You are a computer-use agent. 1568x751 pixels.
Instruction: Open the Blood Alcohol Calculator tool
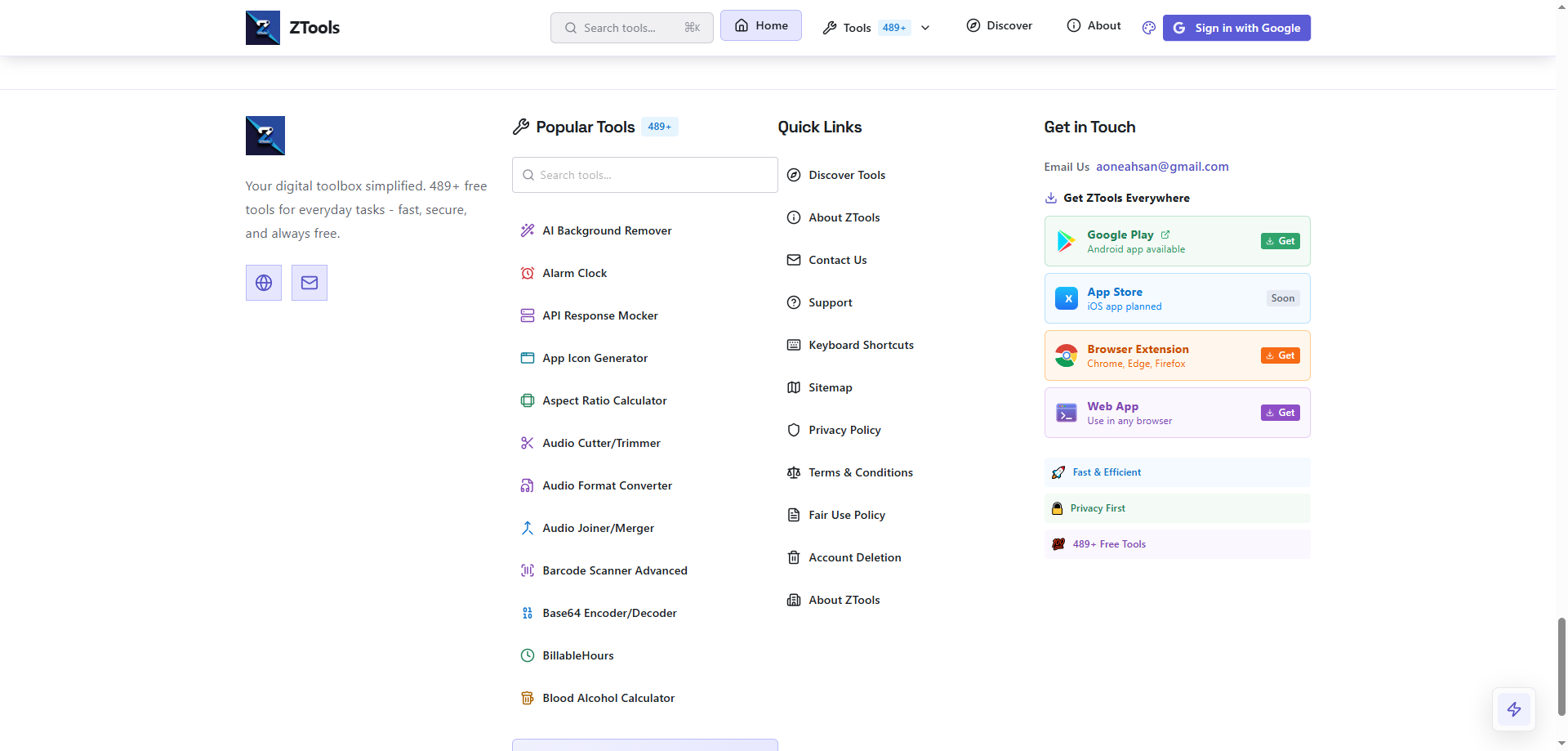608,698
